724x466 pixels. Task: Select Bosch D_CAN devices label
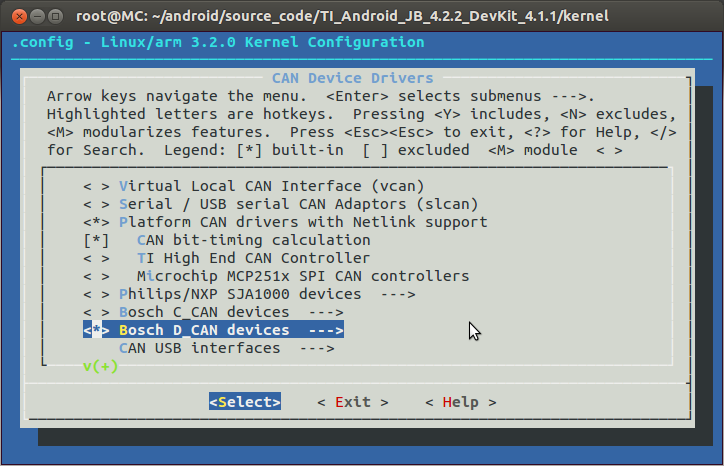(204, 330)
